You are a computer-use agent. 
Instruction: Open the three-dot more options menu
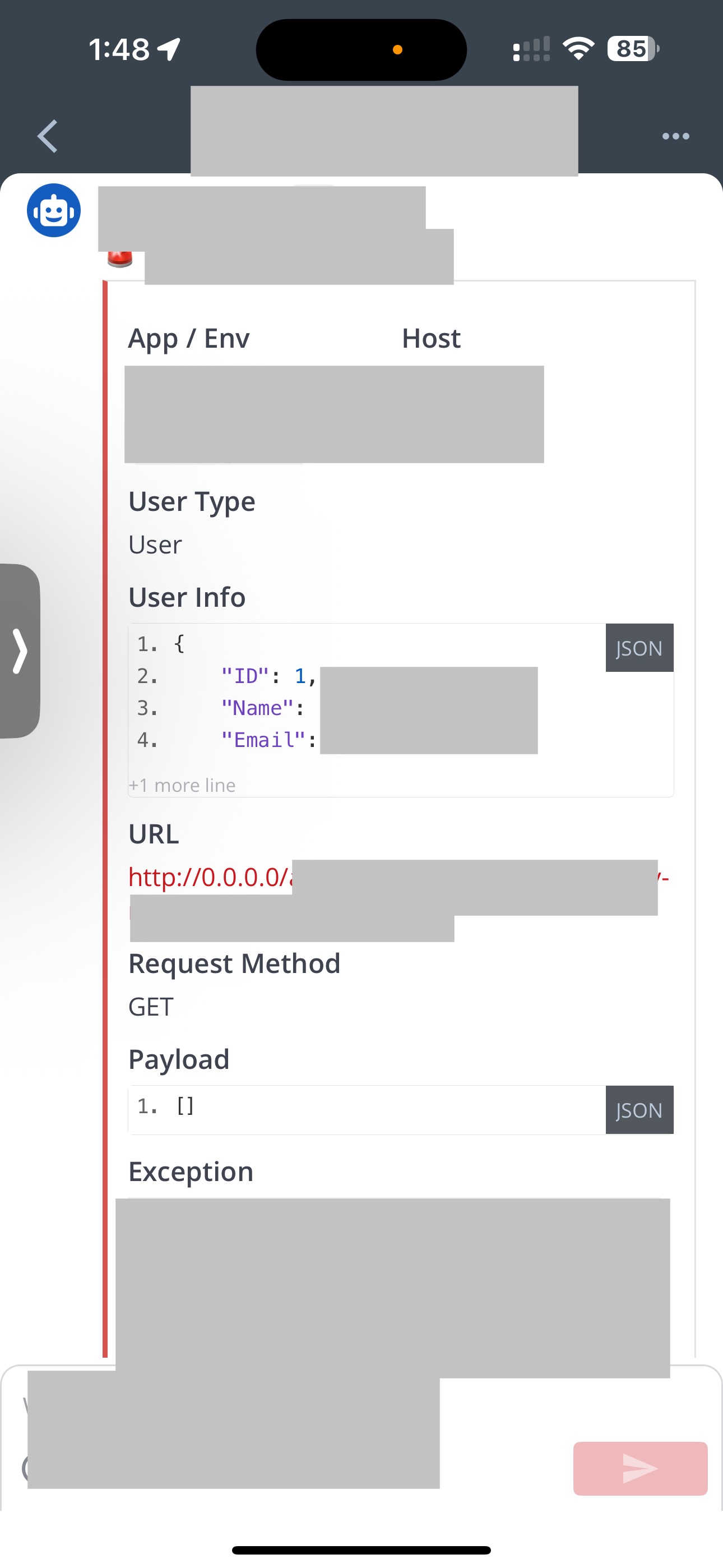[x=675, y=136]
